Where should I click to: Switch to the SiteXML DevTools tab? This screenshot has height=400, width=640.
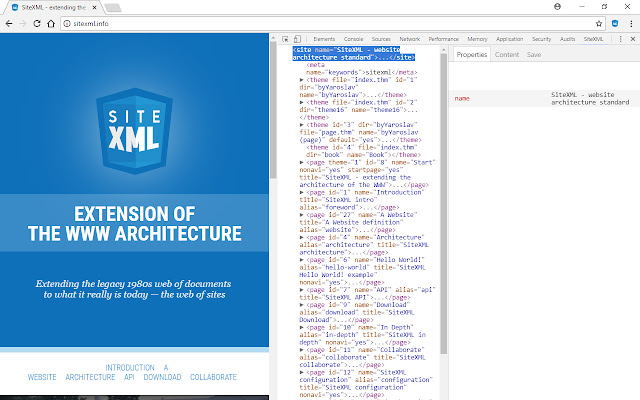593,39
